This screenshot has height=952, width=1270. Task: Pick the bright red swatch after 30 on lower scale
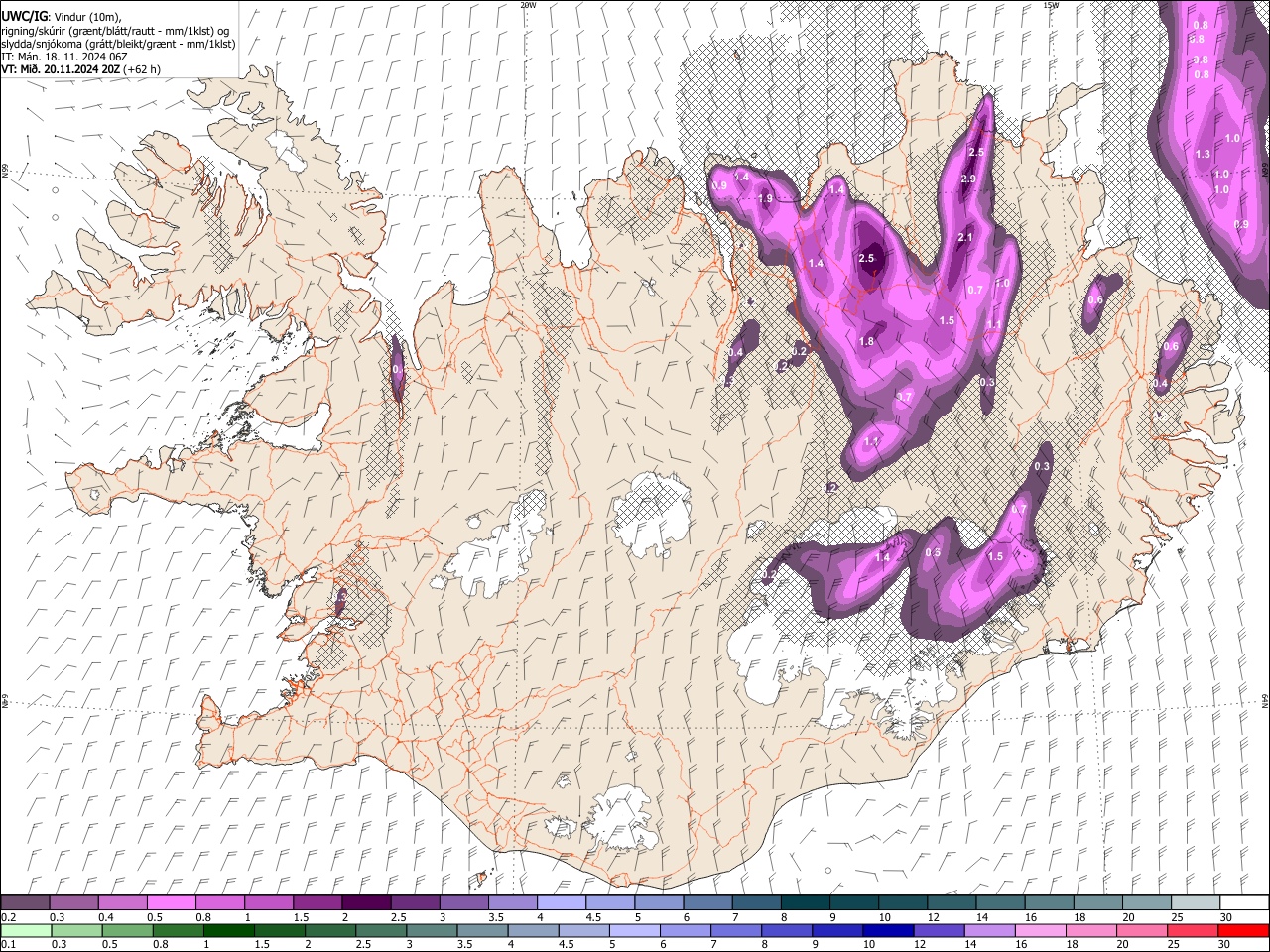pyautogui.click(x=1244, y=930)
